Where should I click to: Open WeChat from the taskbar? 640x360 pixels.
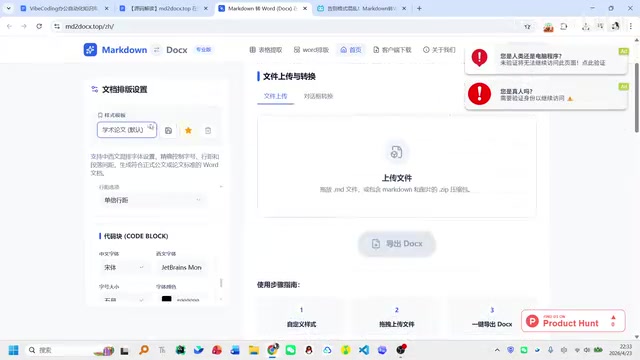tap(291, 350)
